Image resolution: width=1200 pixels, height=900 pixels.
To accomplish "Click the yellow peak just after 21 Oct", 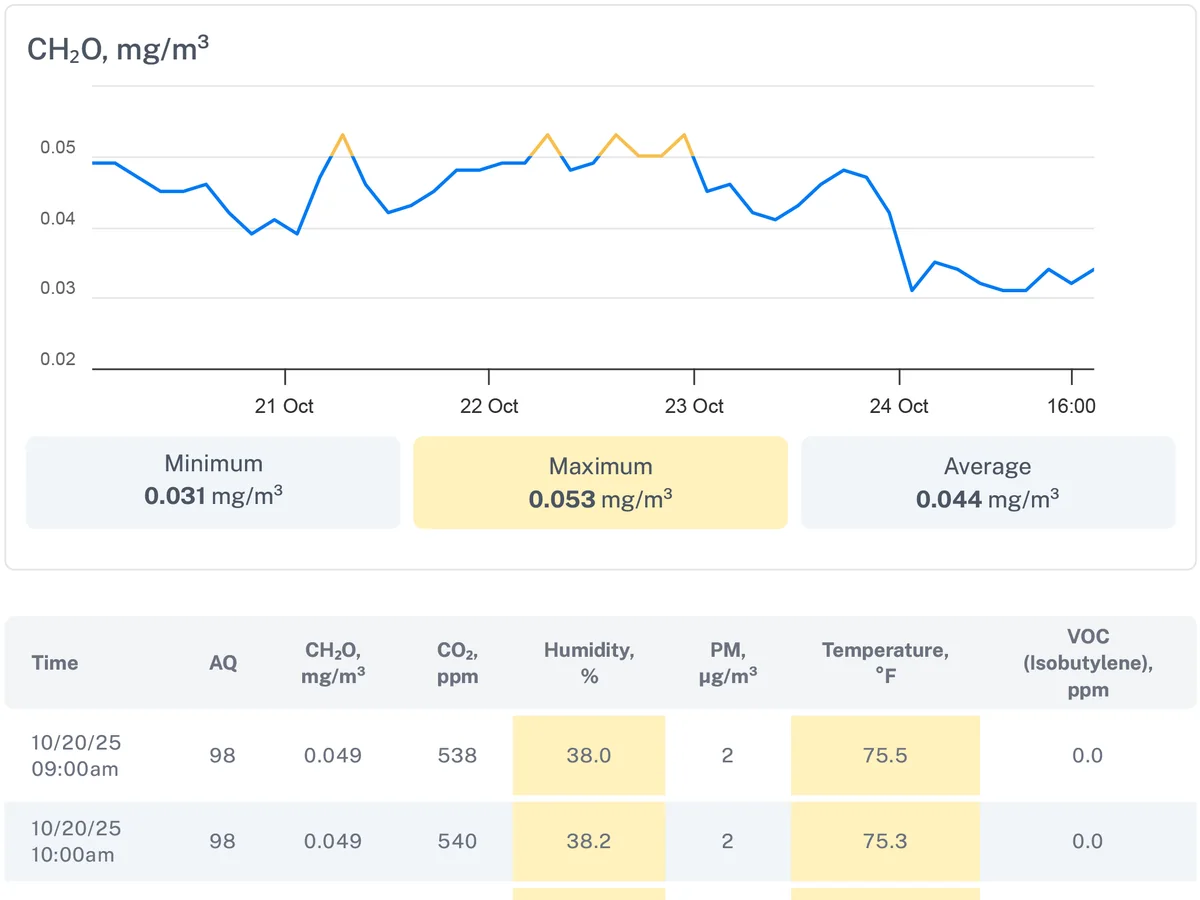I will click(342, 135).
